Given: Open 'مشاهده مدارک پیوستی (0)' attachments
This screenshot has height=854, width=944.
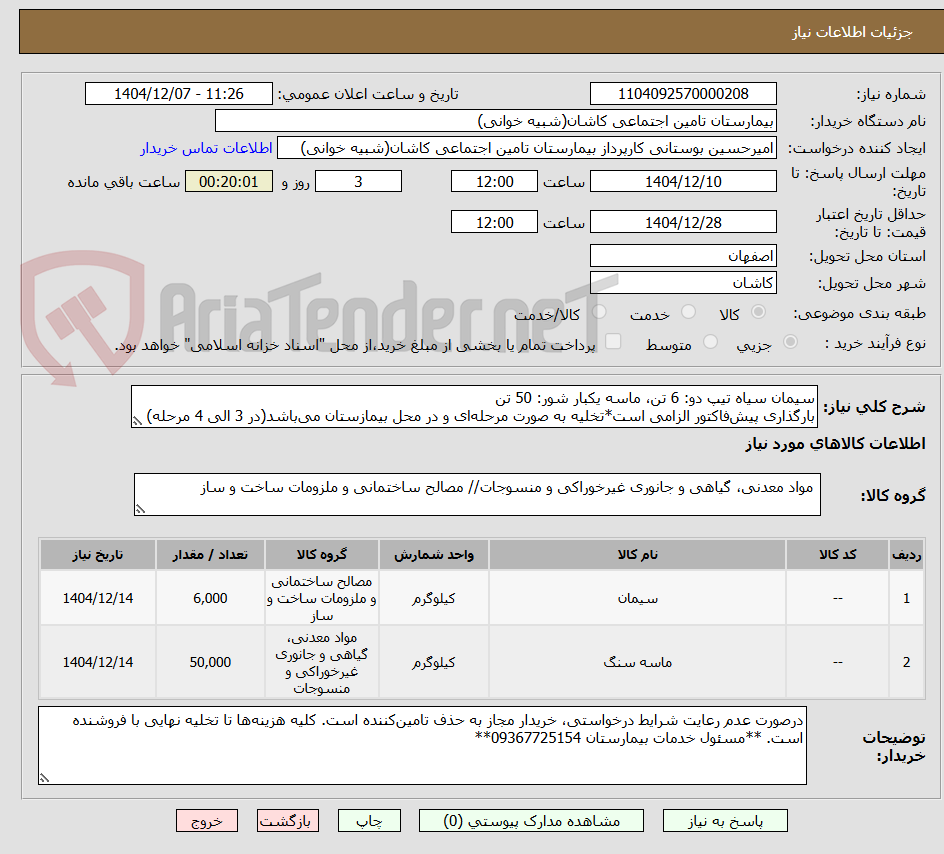Looking at the screenshot, I should pyautogui.click(x=531, y=821).
